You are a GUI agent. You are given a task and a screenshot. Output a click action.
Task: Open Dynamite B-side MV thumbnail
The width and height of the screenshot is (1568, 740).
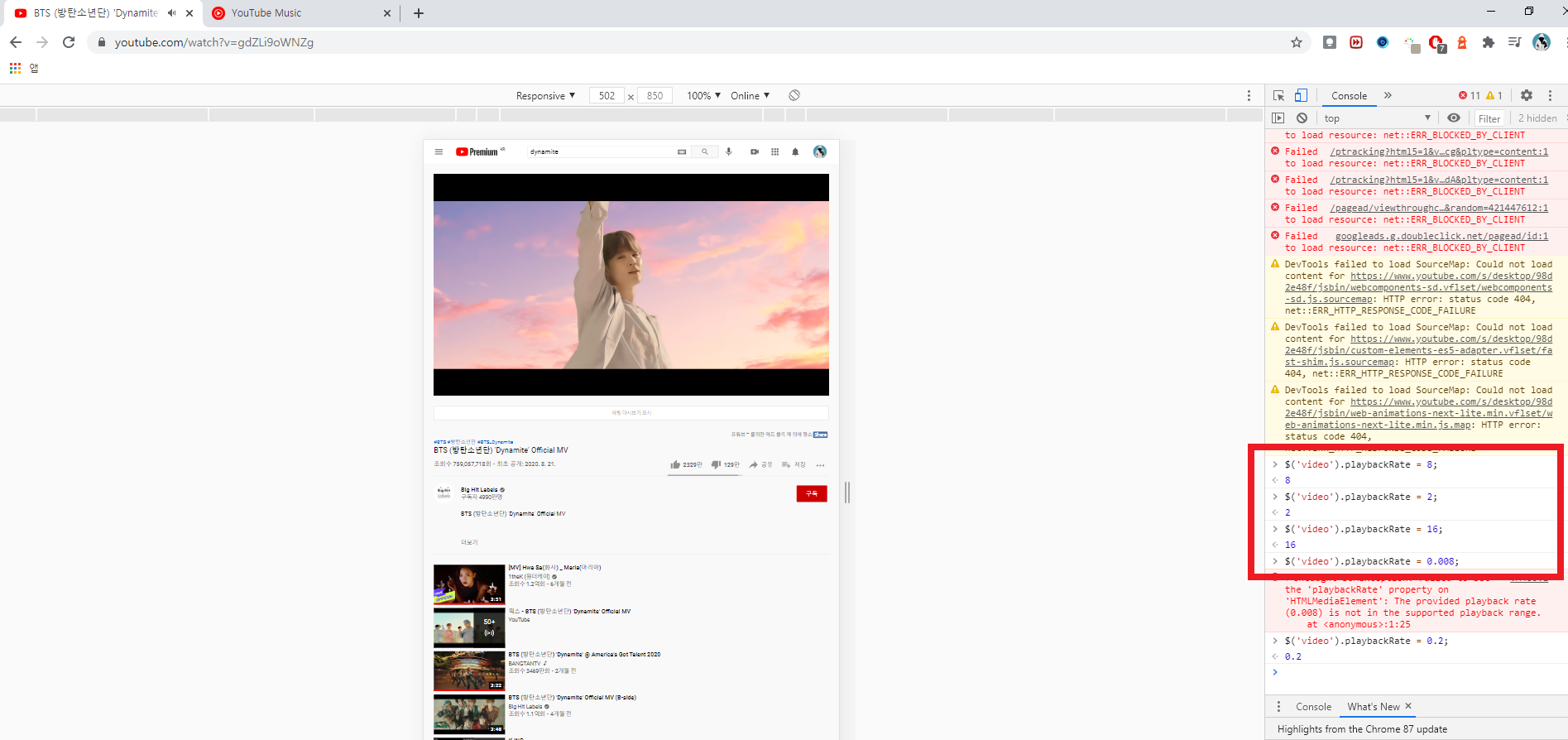[x=469, y=714]
